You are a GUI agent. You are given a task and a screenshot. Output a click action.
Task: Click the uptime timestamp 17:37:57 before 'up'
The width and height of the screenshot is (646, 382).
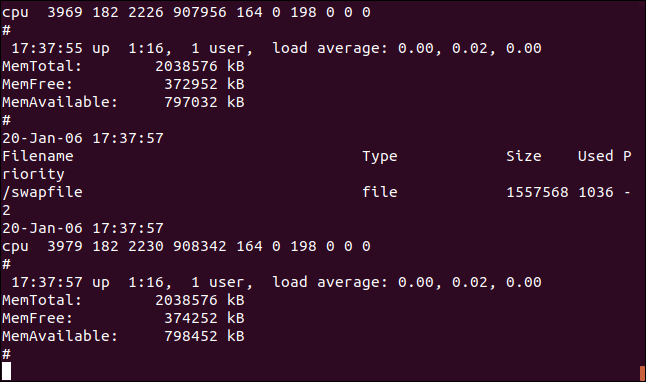pos(47,282)
